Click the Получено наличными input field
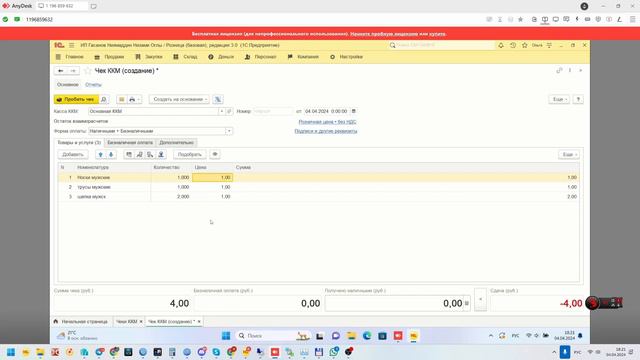The height and width of the screenshot is (360, 640). coord(395,303)
